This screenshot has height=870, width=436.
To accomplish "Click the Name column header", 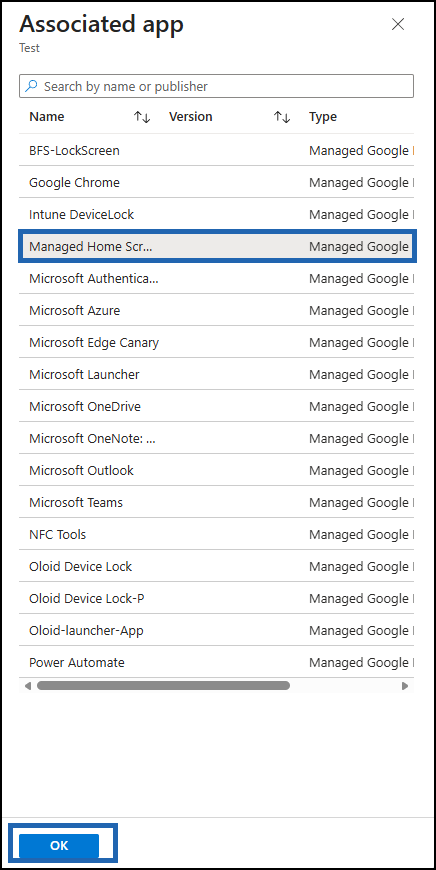I will [47, 117].
